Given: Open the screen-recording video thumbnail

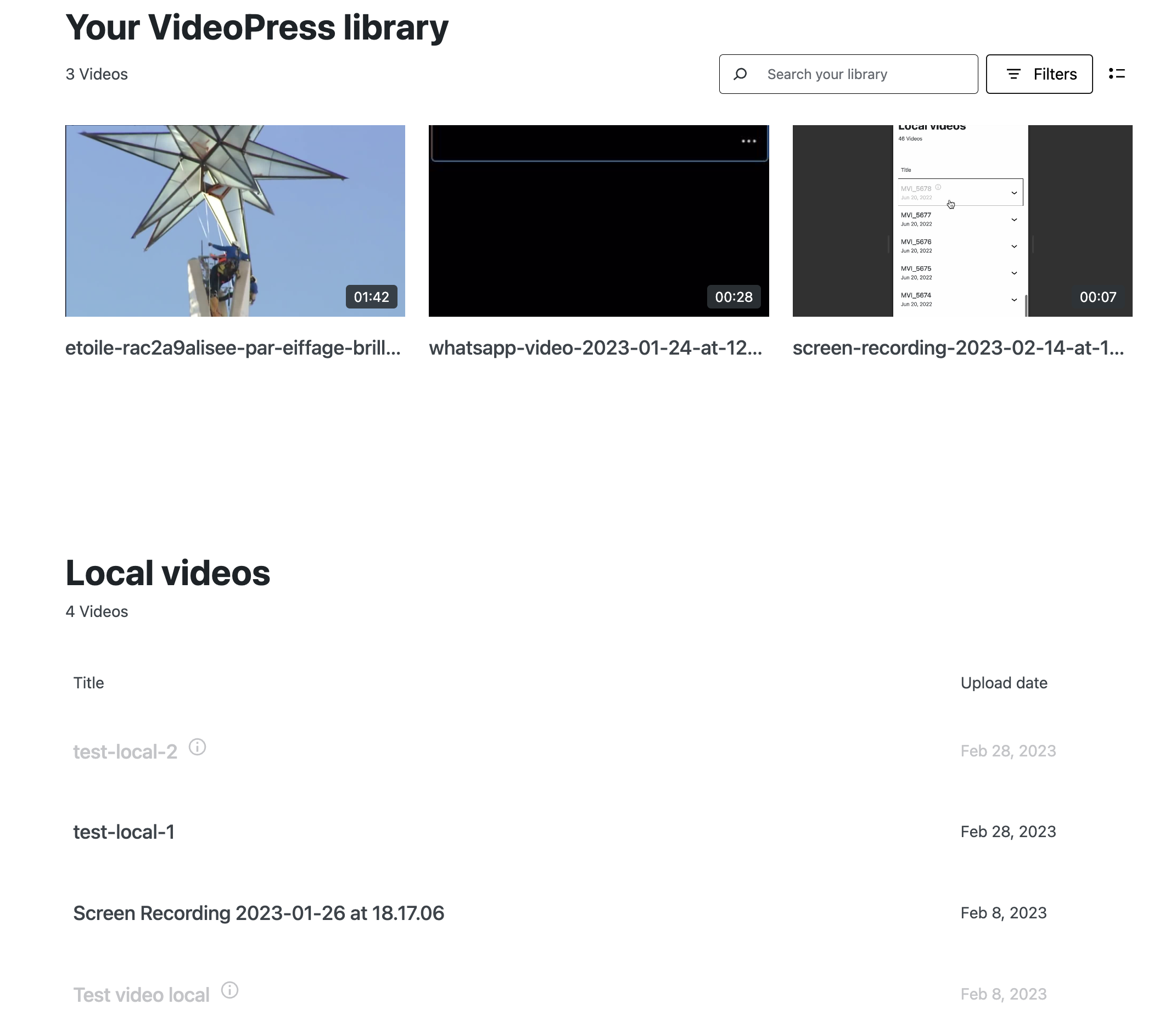Looking at the screenshot, I should [962, 221].
